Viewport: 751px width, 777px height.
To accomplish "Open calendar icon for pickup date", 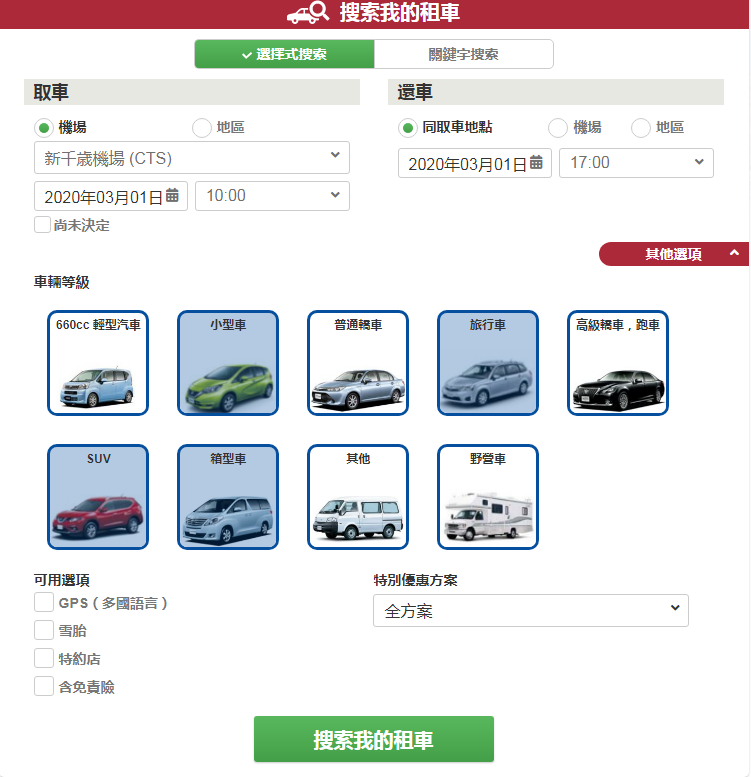I will tap(172, 195).
